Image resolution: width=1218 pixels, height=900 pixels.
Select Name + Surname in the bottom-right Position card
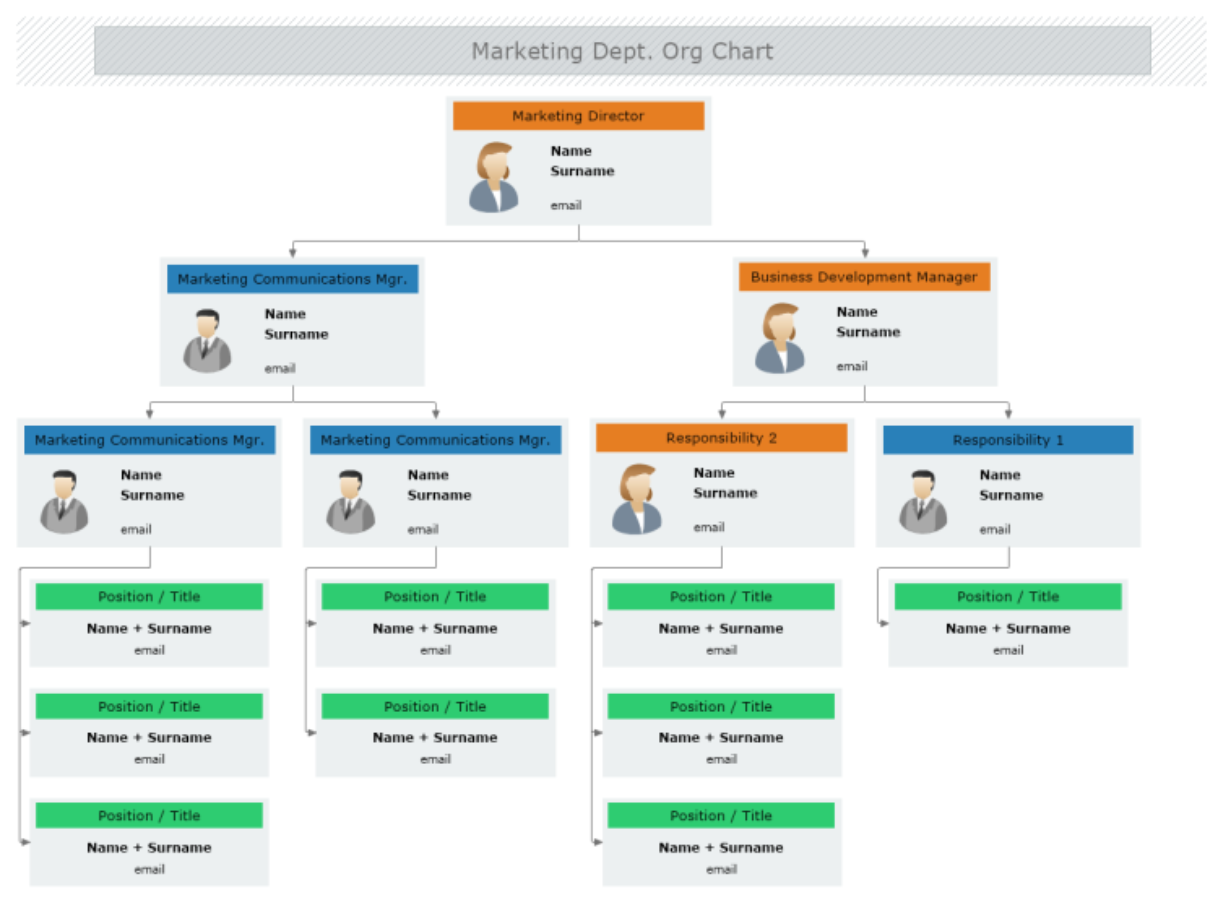[1007, 628]
